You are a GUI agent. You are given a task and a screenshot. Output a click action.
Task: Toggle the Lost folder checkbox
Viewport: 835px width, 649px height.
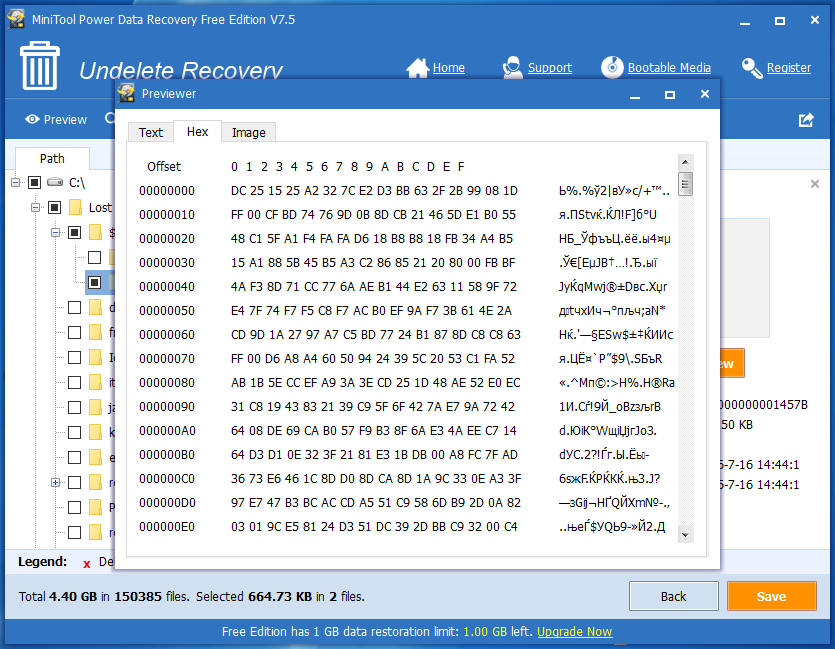[54, 207]
